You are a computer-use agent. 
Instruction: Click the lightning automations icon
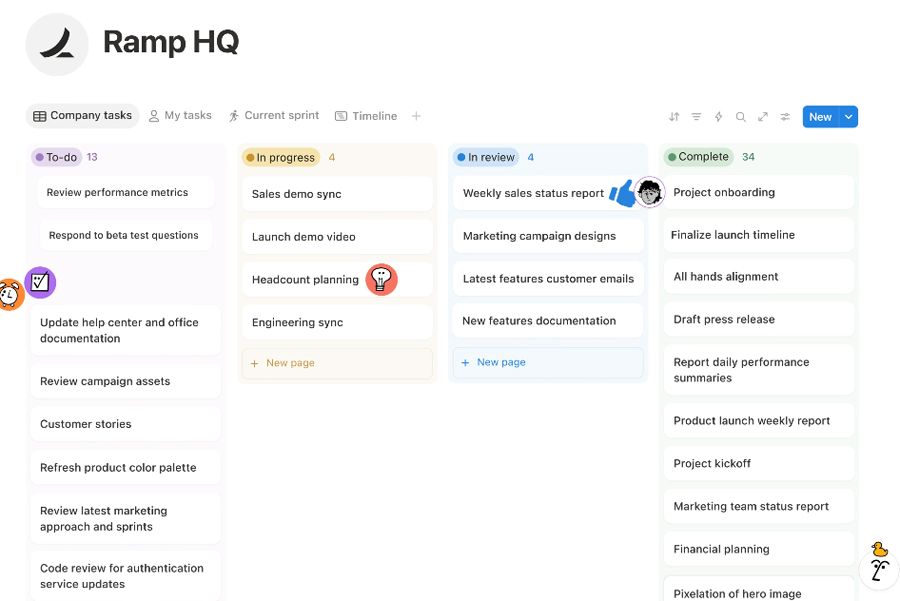point(718,117)
